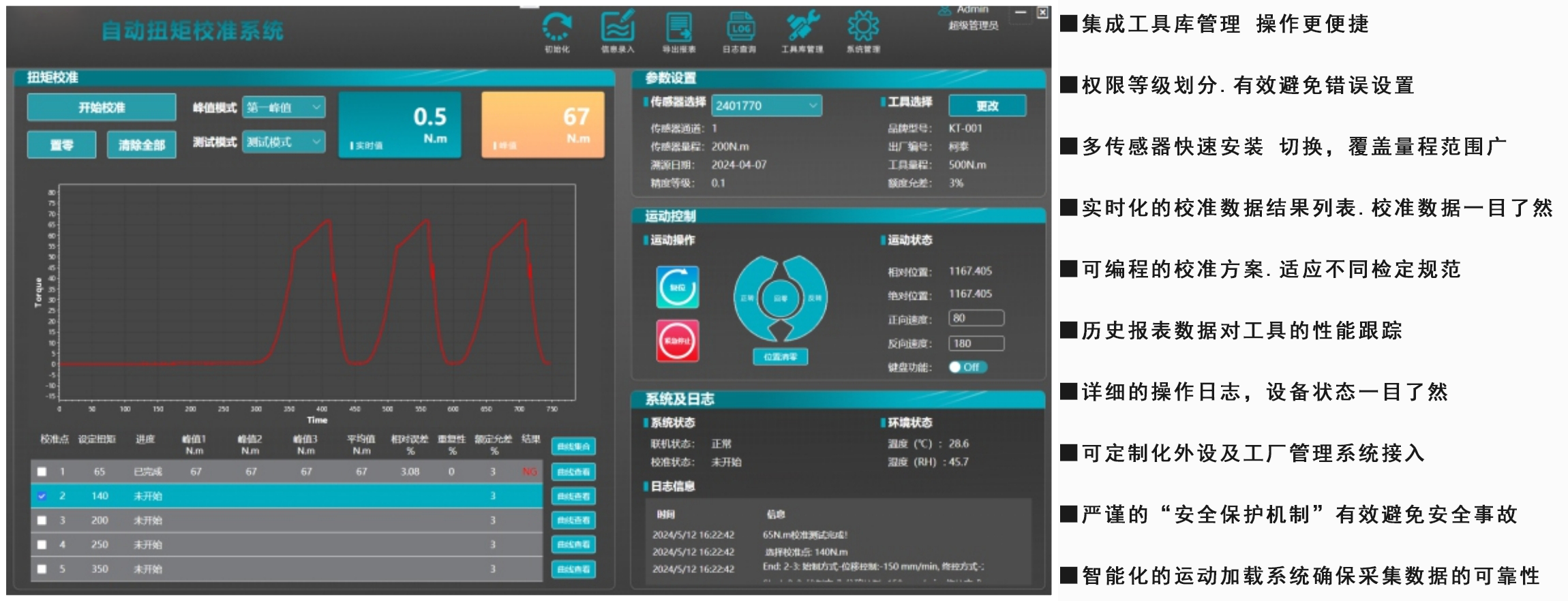Select the set torque value 140
This screenshot has height=601, width=1568.
point(100,496)
